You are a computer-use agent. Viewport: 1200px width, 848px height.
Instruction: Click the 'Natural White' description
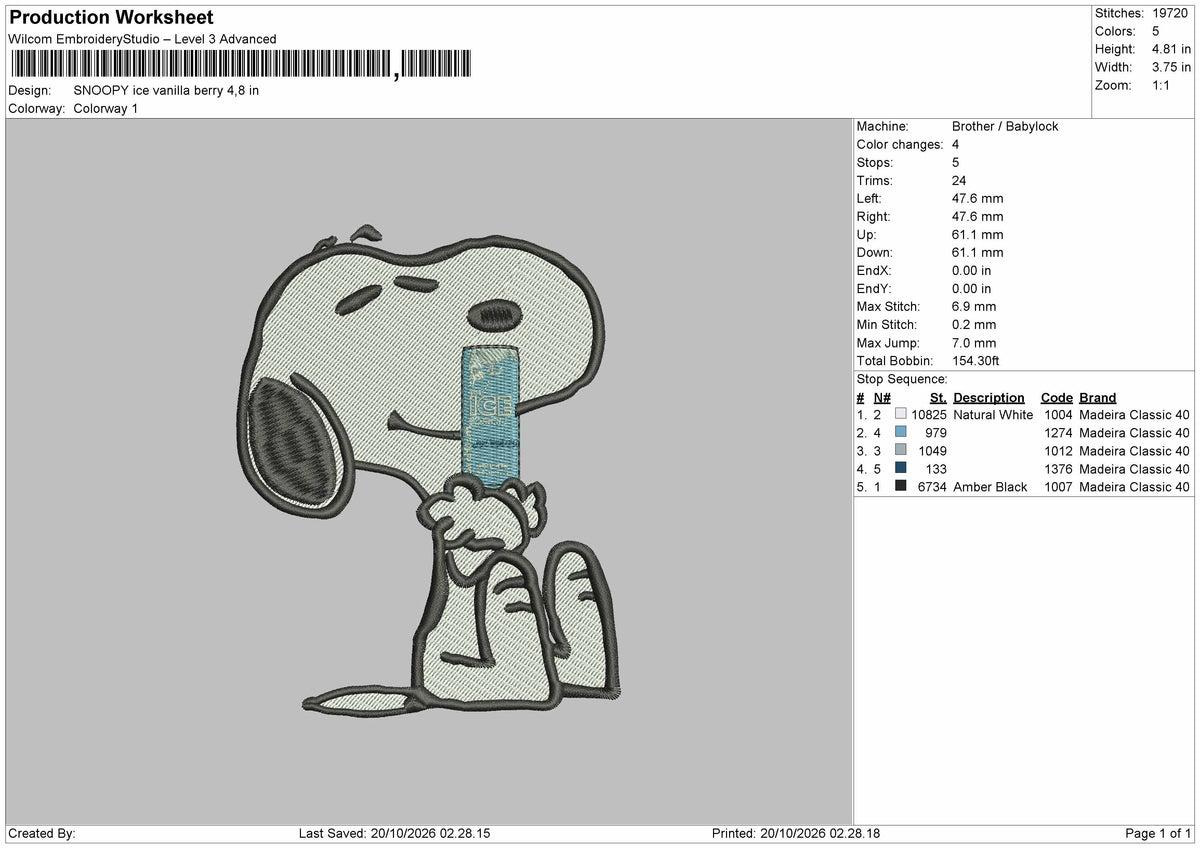coord(993,415)
